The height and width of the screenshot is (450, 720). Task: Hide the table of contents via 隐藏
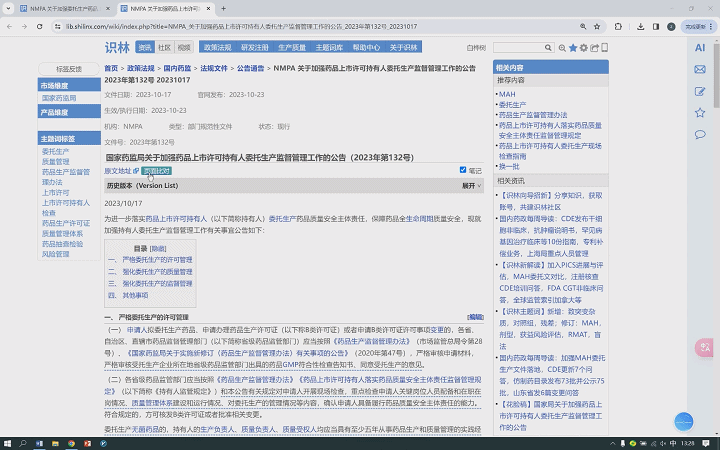click(158, 248)
